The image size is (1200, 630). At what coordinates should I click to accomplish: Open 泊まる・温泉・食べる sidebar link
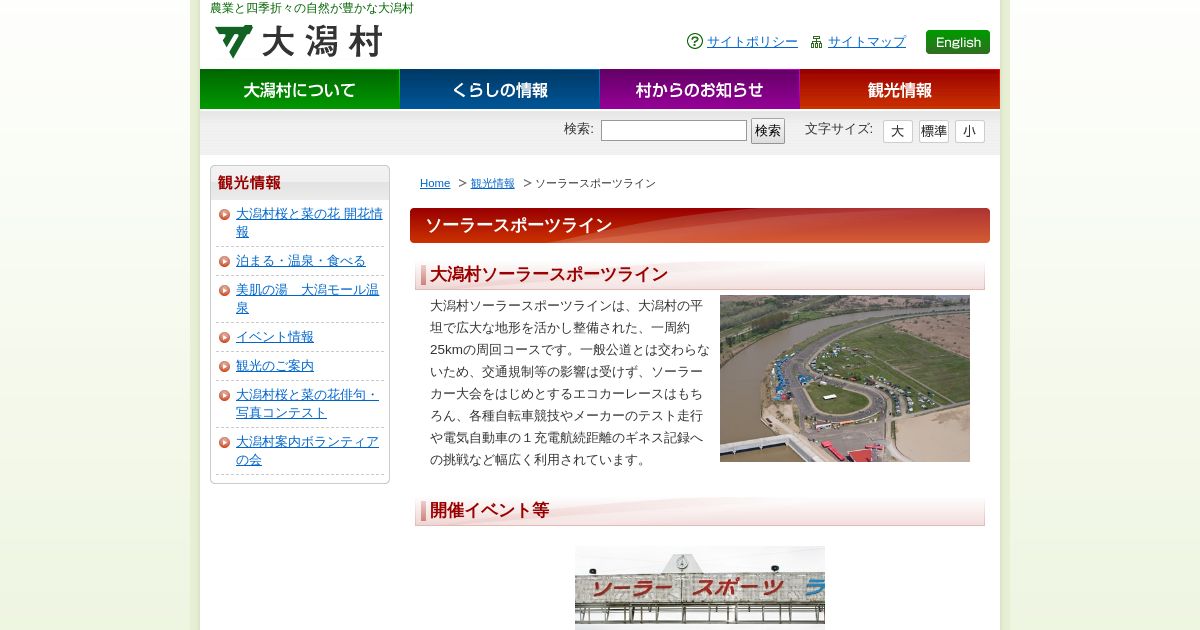pos(301,261)
